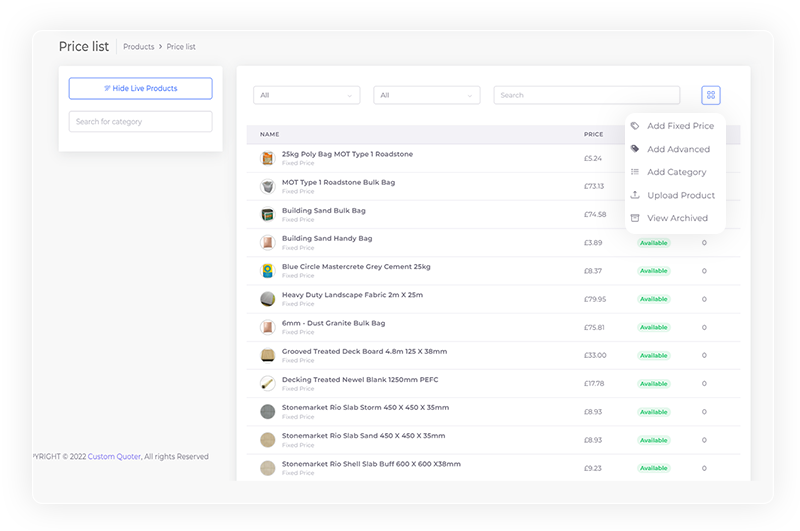Screen dimensions: 800x531
Task: Click 6mm Dust Granite Bulk Bag thumbnail
Action: click(267, 327)
